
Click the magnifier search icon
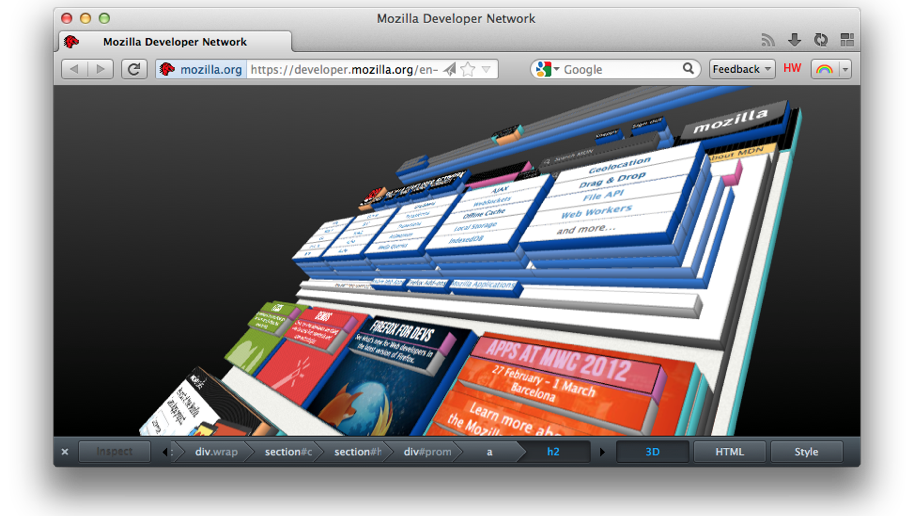pos(688,69)
